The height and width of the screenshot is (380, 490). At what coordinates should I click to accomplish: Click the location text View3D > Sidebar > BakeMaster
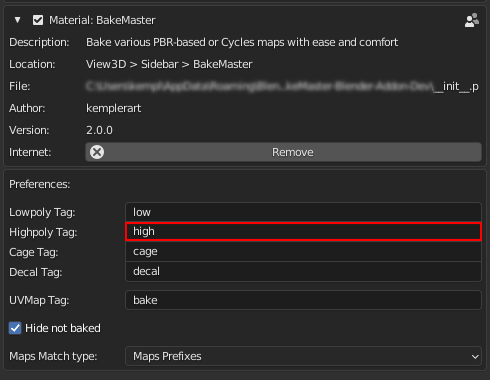coord(169,64)
